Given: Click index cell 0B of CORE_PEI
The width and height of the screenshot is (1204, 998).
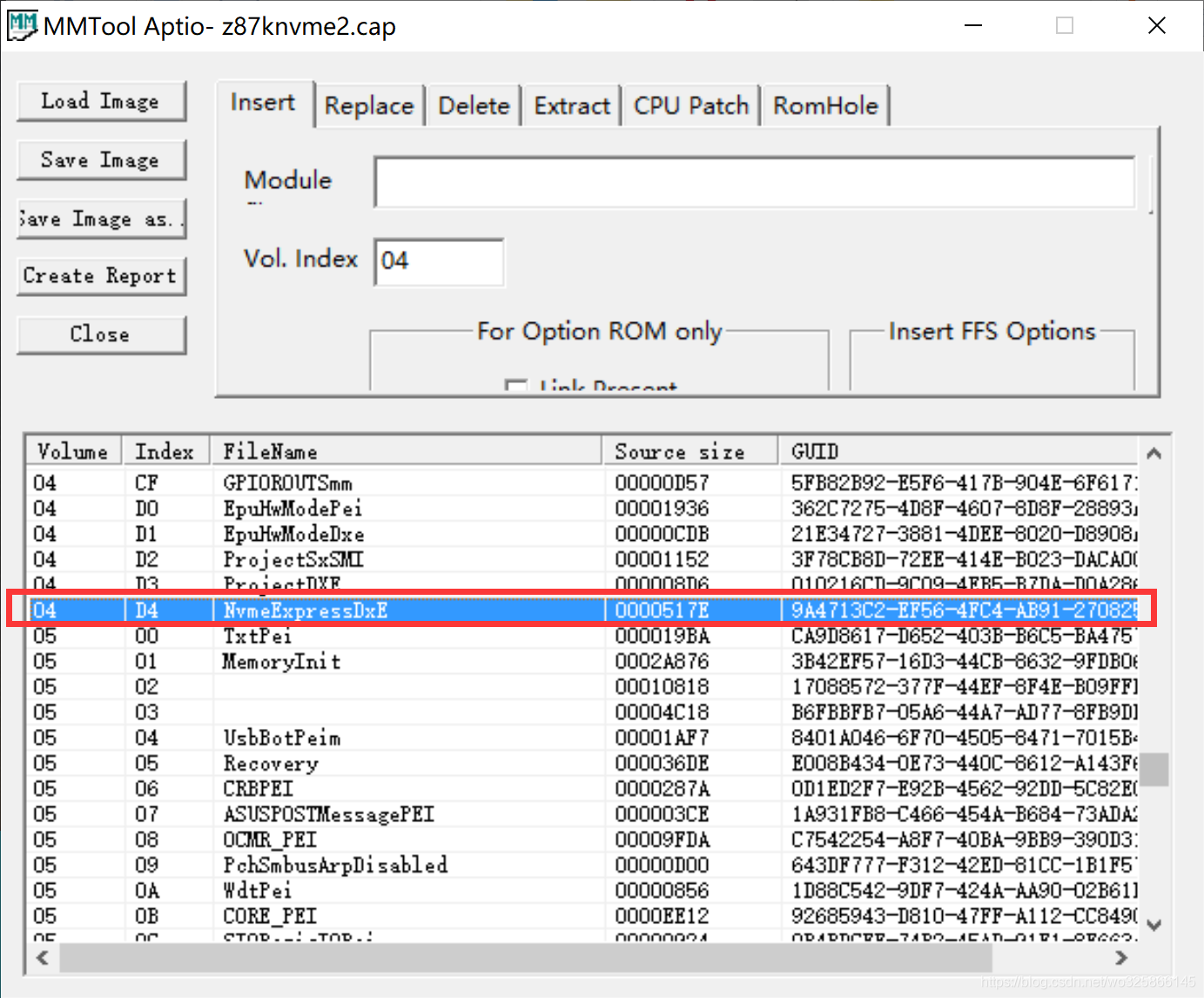Looking at the screenshot, I should [147, 916].
